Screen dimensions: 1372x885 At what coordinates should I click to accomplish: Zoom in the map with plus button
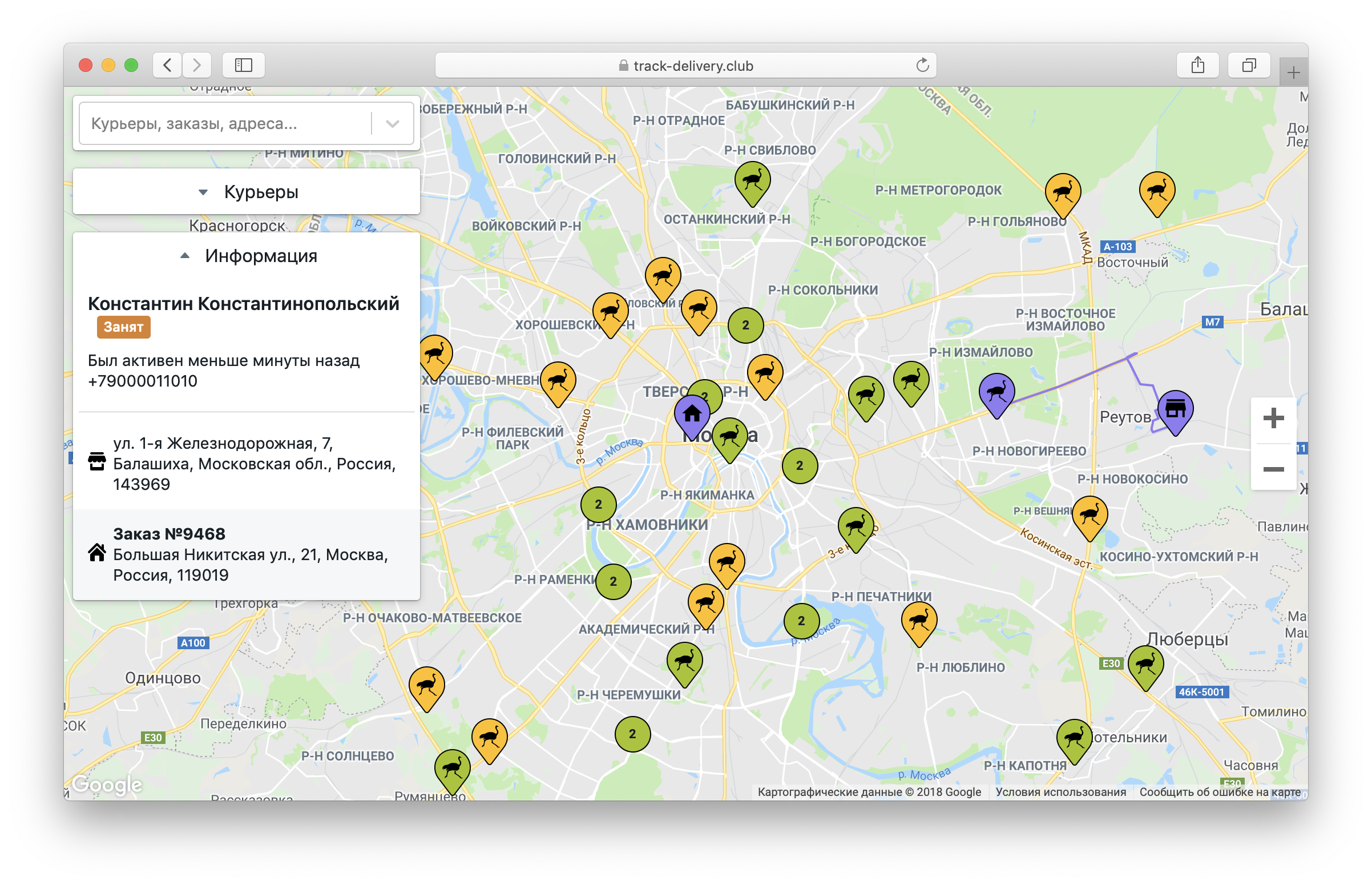click(1273, 419)
